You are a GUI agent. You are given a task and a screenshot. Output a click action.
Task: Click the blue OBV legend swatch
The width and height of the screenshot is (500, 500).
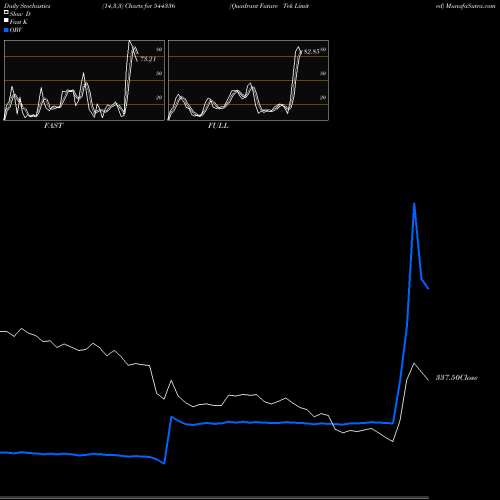(6, 30)
